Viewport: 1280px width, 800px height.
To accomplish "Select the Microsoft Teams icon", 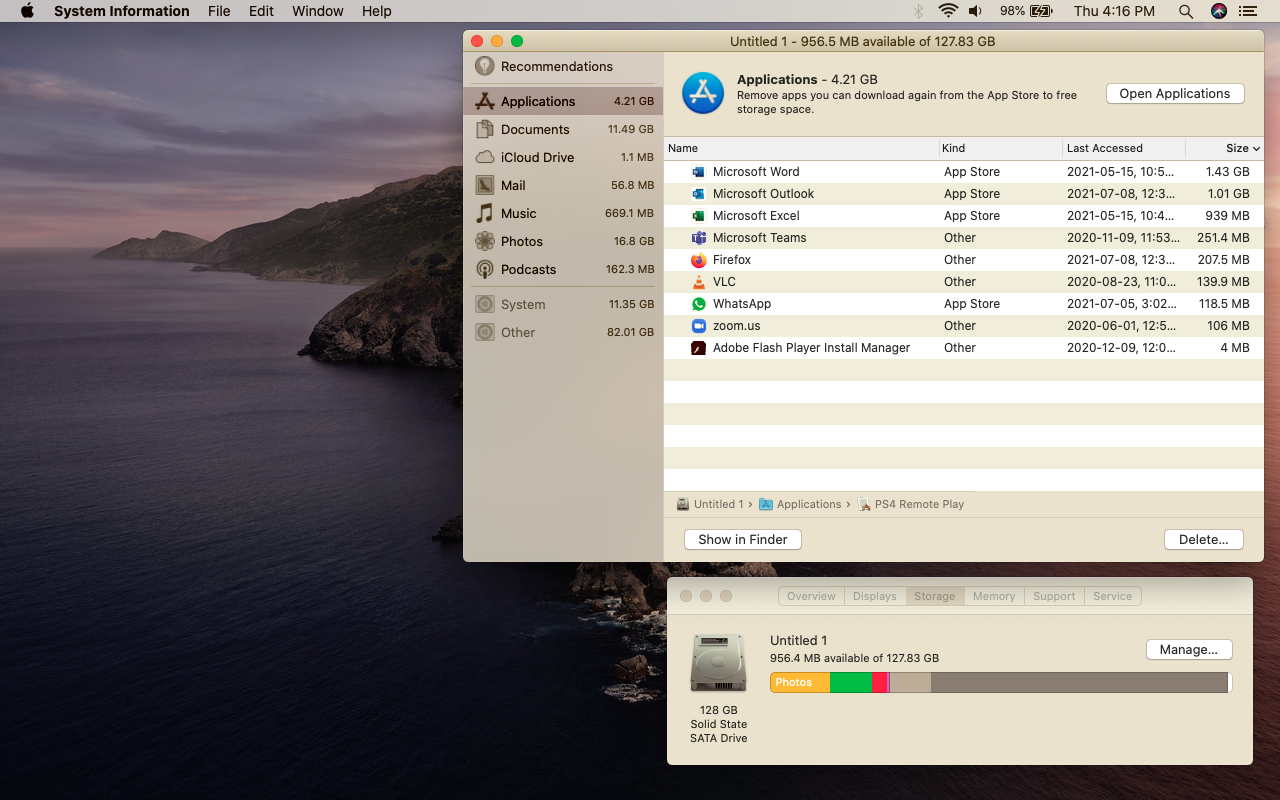I will coord(698,238).
